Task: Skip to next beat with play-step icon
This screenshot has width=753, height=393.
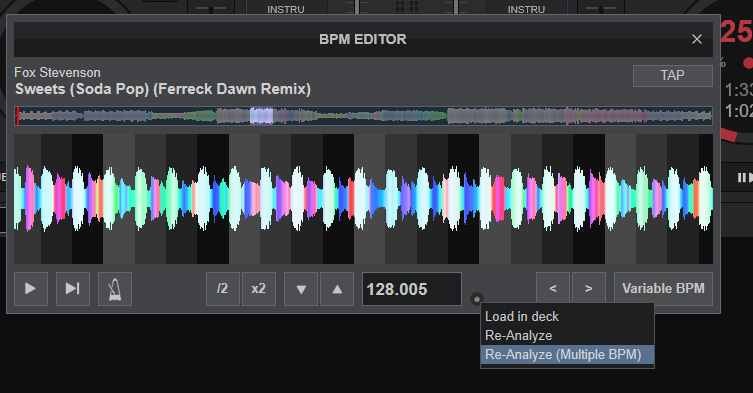Action: pos(73,289)
